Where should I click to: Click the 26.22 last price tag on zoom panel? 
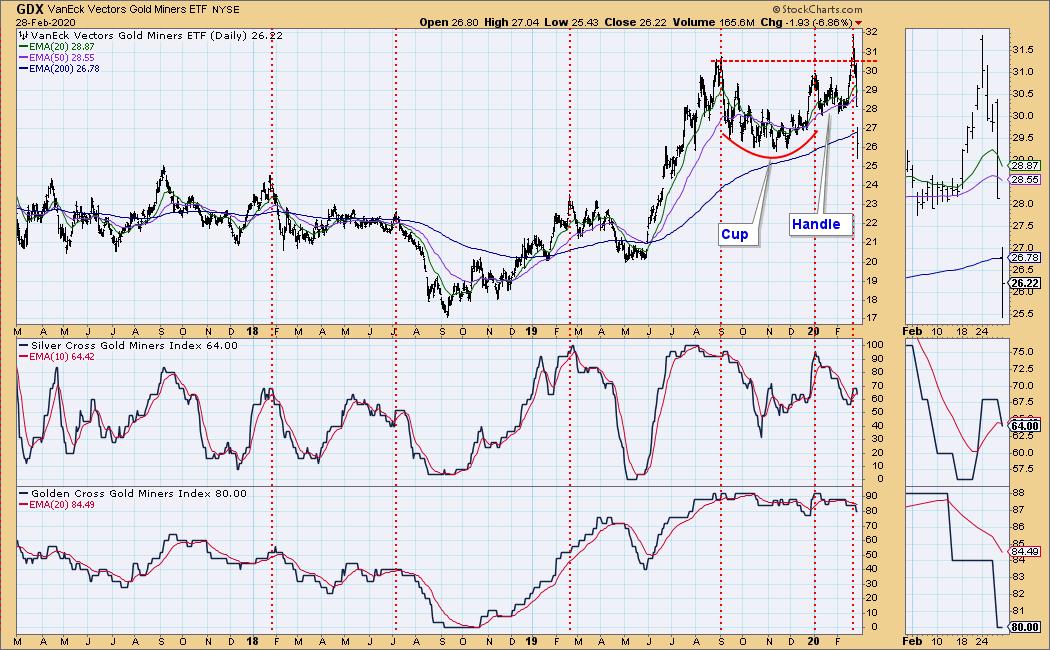click(1024, 283)
